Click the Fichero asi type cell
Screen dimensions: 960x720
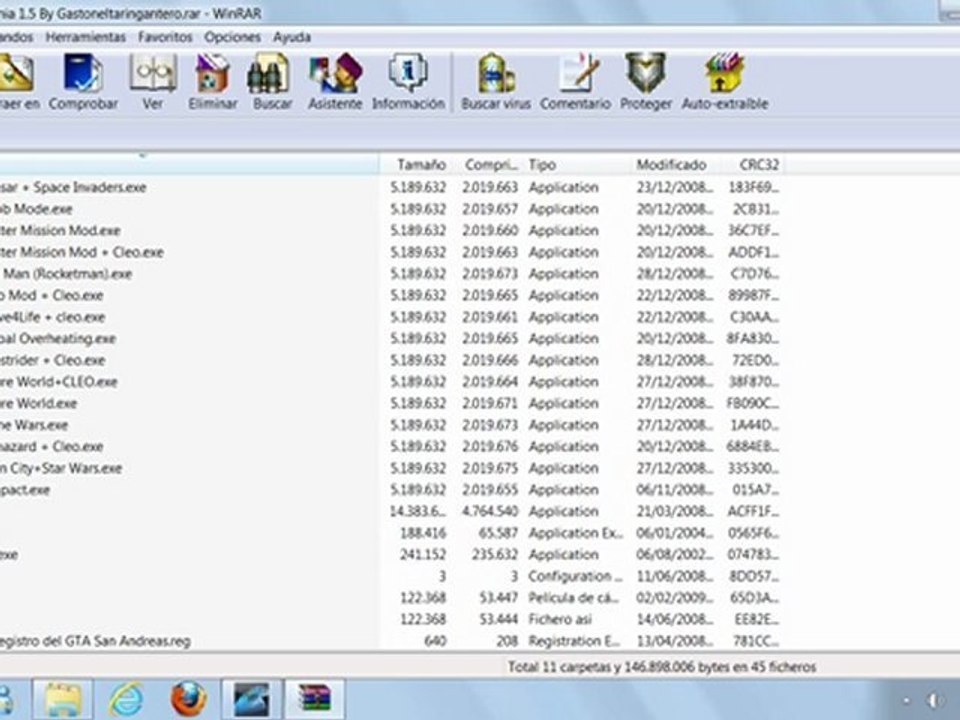(560, 619)
